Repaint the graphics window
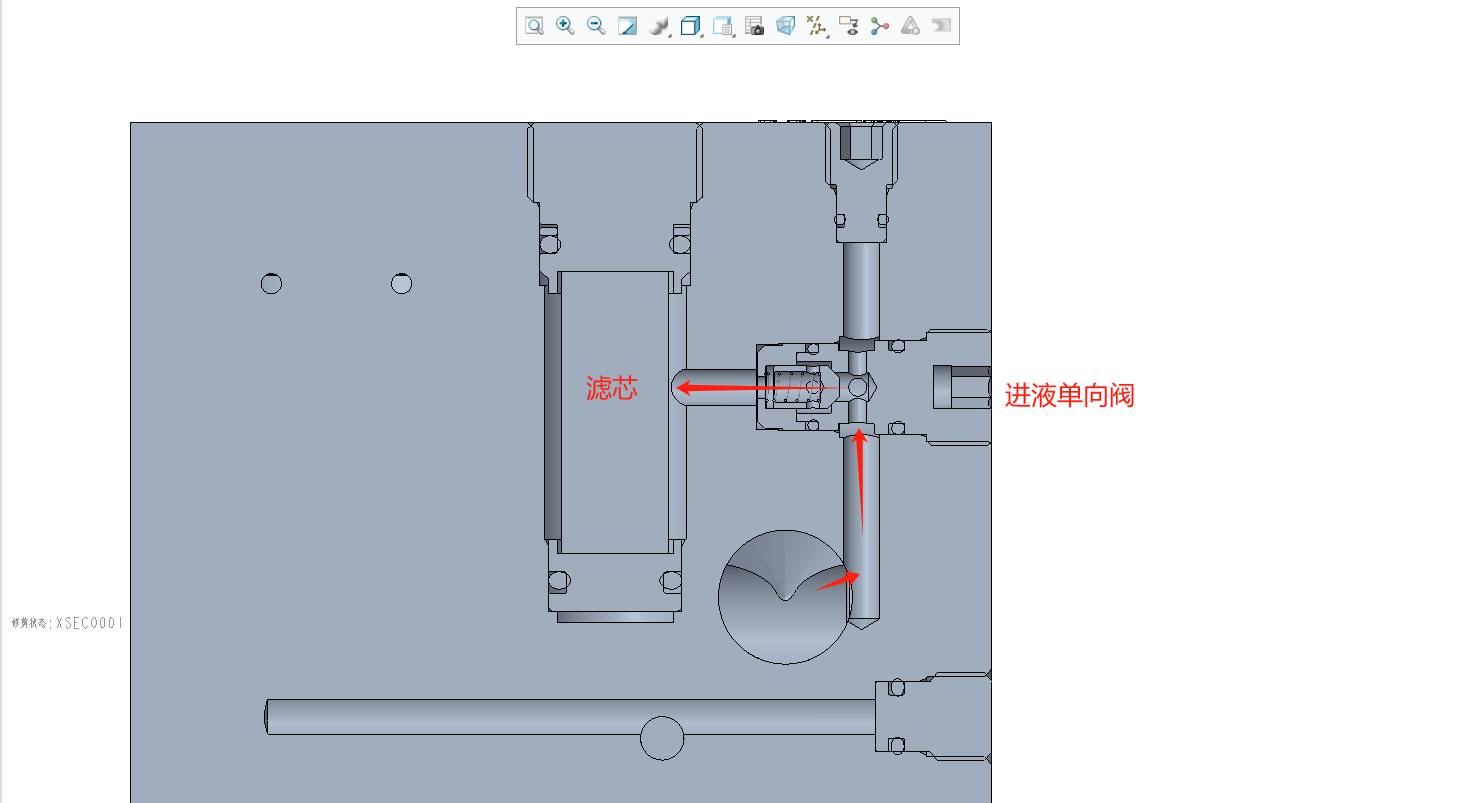Image resolution: width=1474 pixels, height=803 pixels. tap(627, 26)
